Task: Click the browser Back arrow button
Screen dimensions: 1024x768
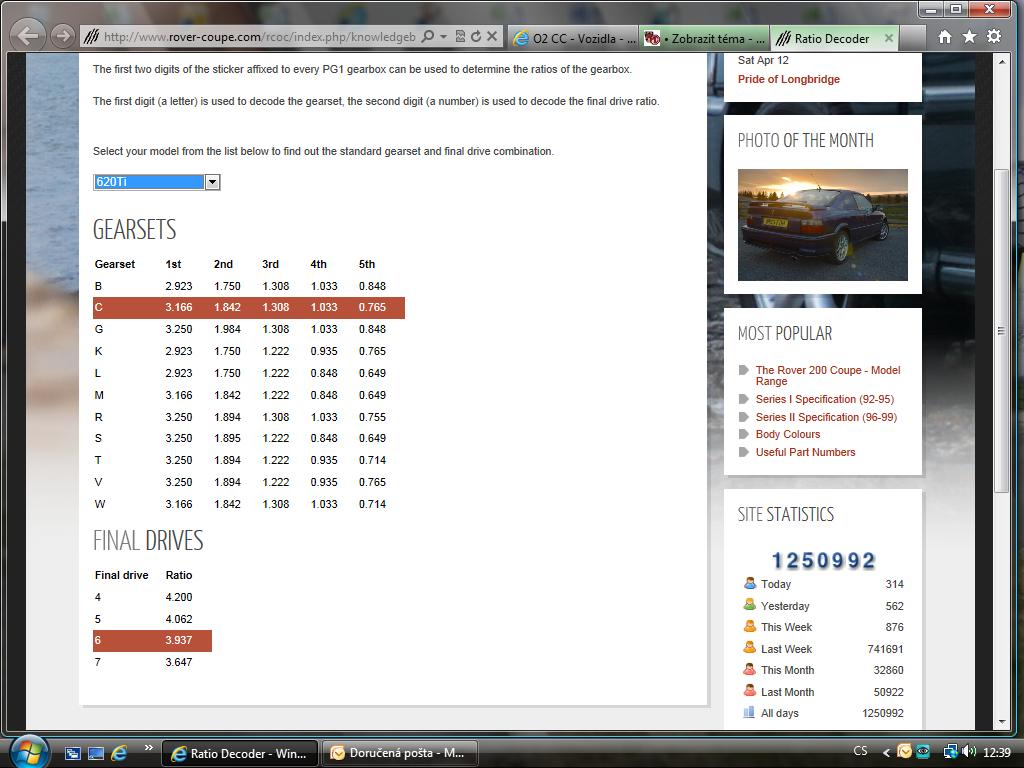Action: [x=29, y=37]
